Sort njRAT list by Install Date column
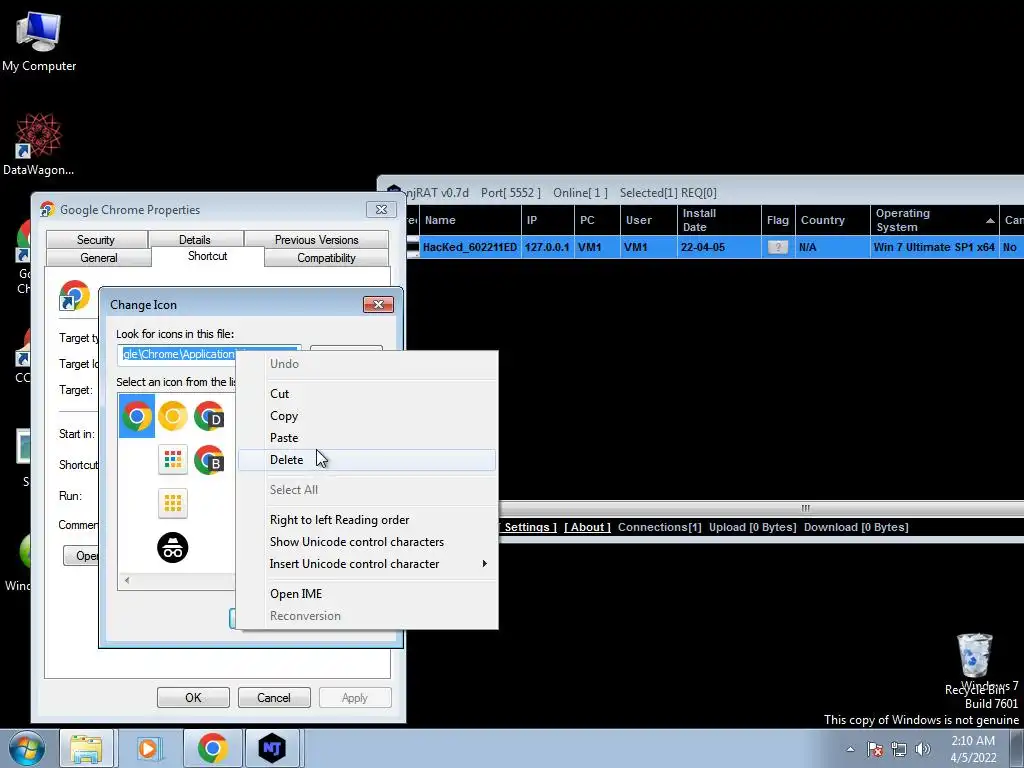 [719, 220]
